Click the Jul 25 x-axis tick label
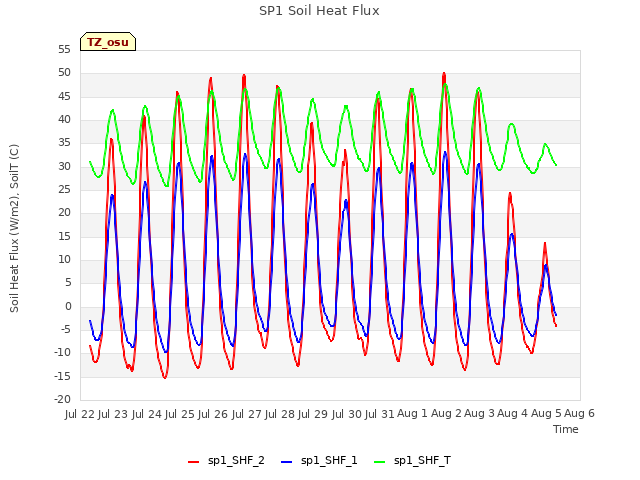Image resolution: width=640 pixels, height=480 pixels. coord(180,414)
